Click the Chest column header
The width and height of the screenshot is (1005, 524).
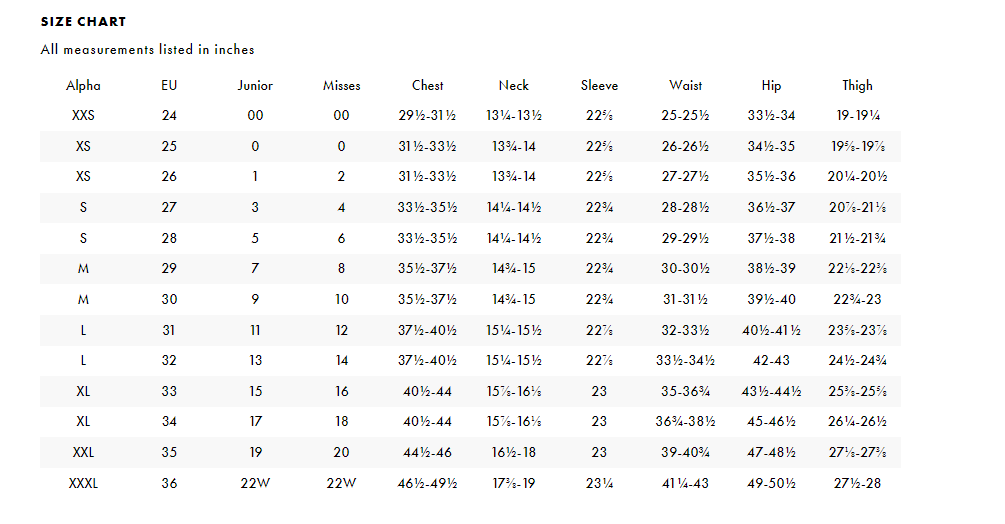coord(428,86)
